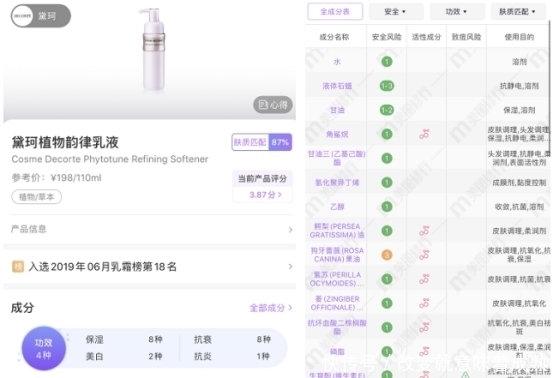Screen dimensions: 554x378
Task: Select the 全成分表 tab
Action: click(335, 12)
